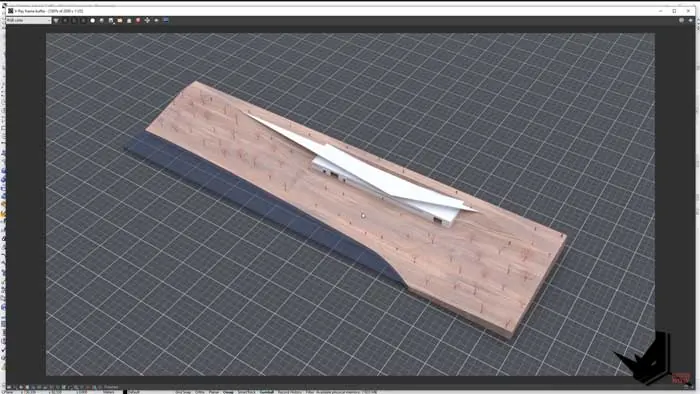
Task: Toggle Record History in the status bar
Action: tap(290, 392)
